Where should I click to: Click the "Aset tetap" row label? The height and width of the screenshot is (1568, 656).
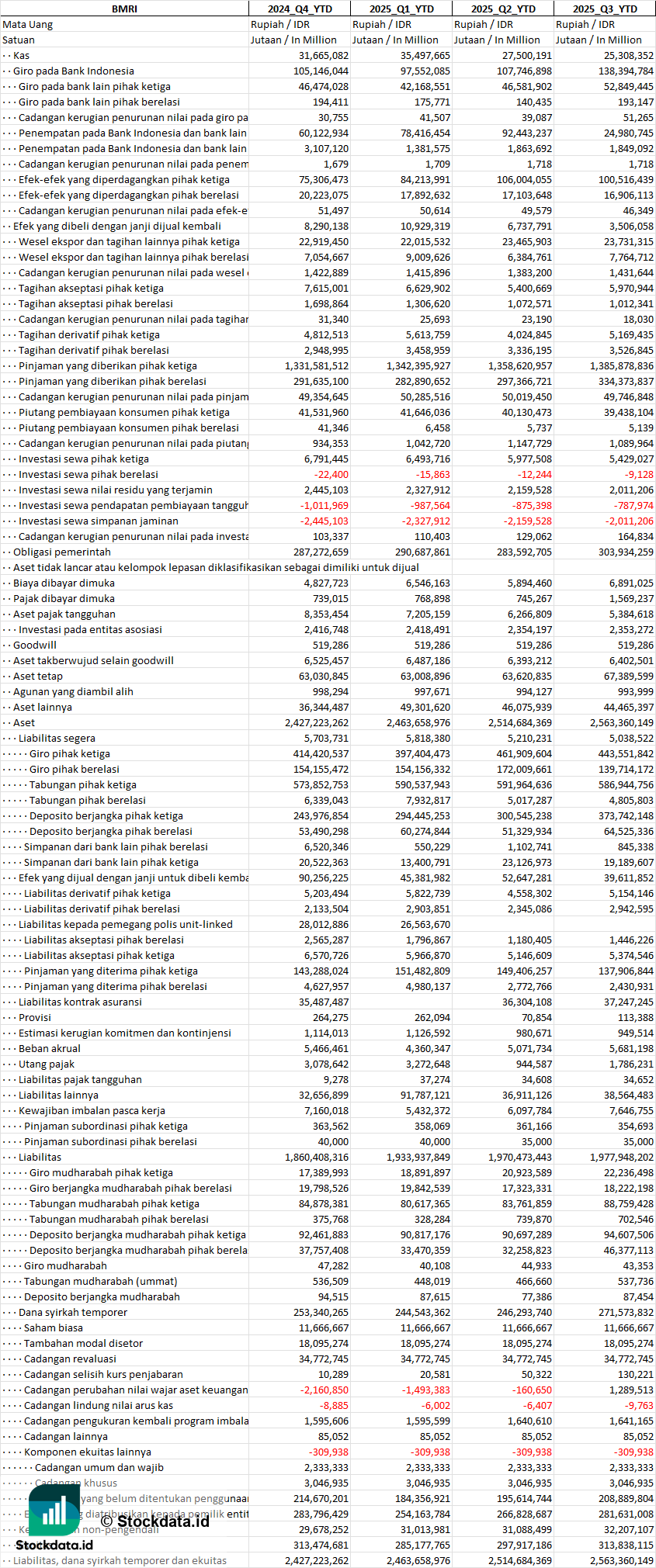[x=38, y=676]
